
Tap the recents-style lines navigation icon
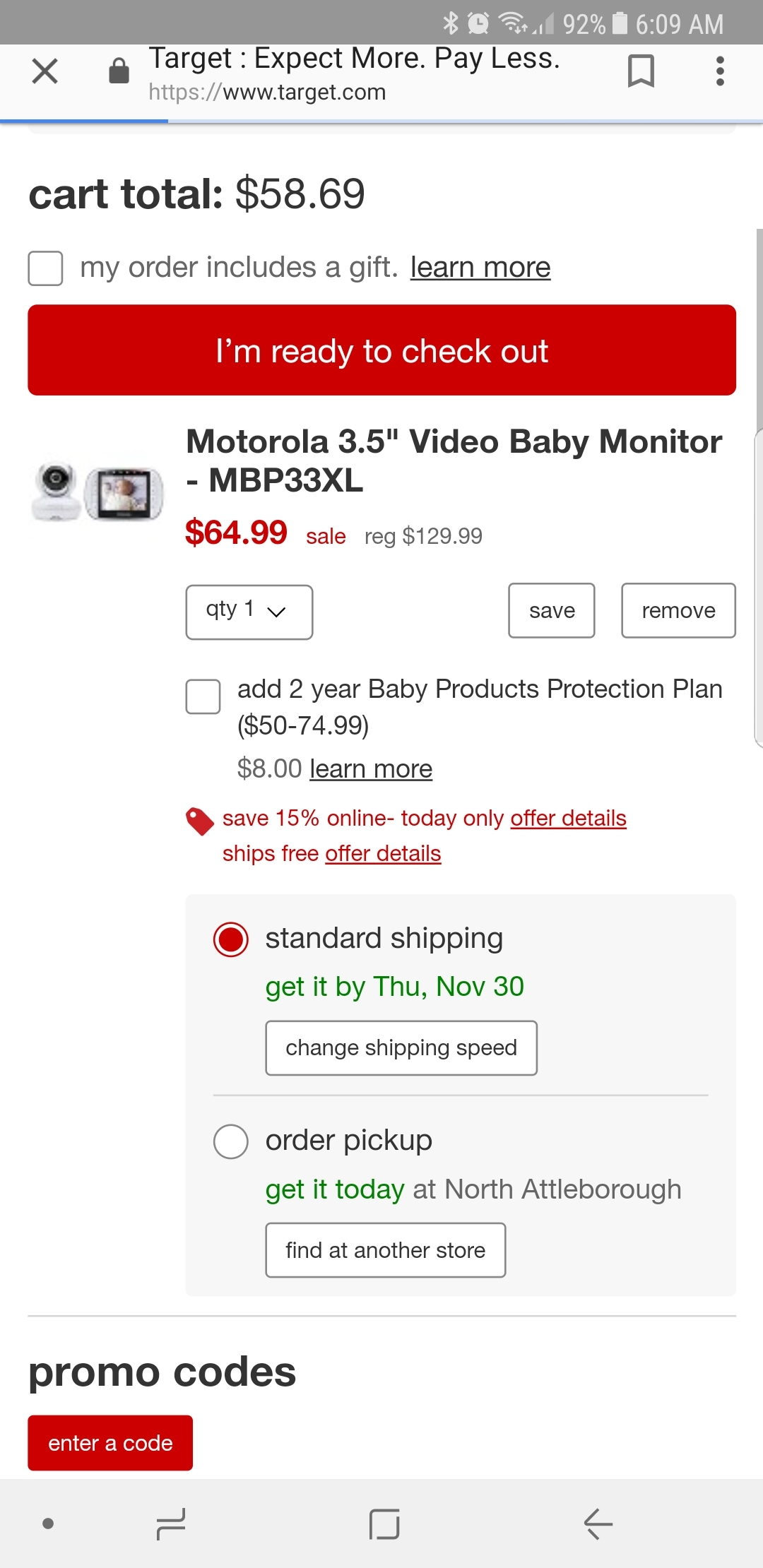(171, 1524)
